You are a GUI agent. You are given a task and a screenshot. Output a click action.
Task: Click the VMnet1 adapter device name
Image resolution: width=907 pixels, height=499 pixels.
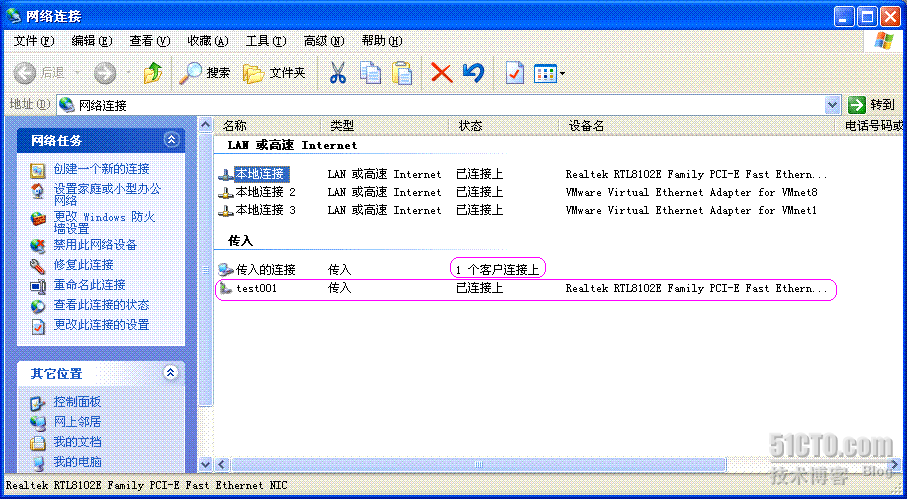tap(691, 210)
